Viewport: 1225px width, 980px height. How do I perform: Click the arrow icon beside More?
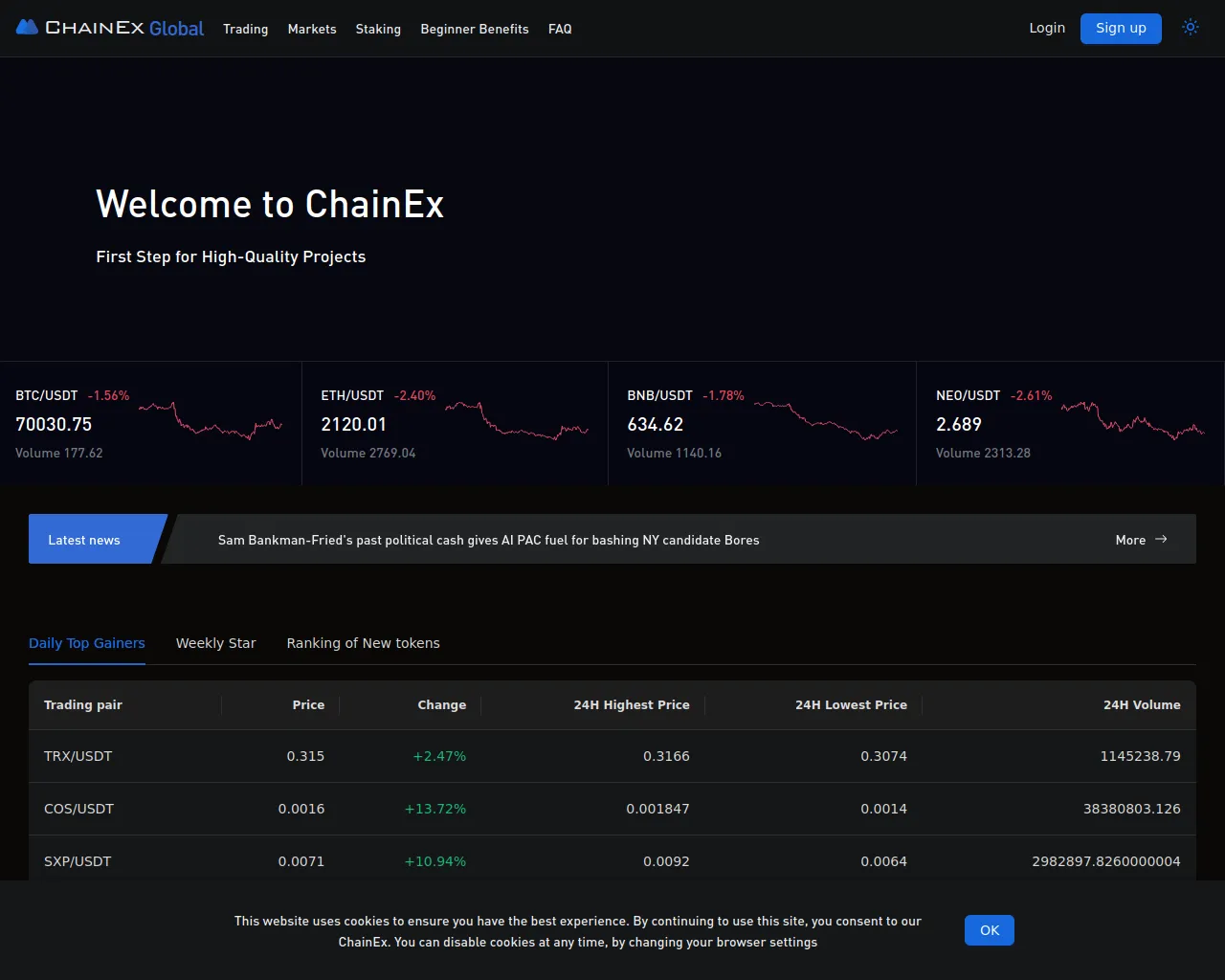pos(1161,540)
